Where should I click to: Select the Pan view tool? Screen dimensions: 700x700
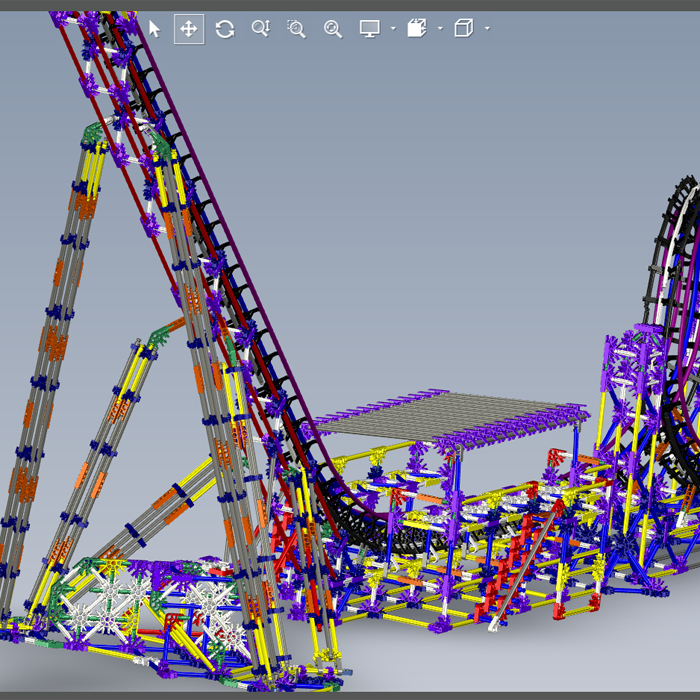[188, 29]
